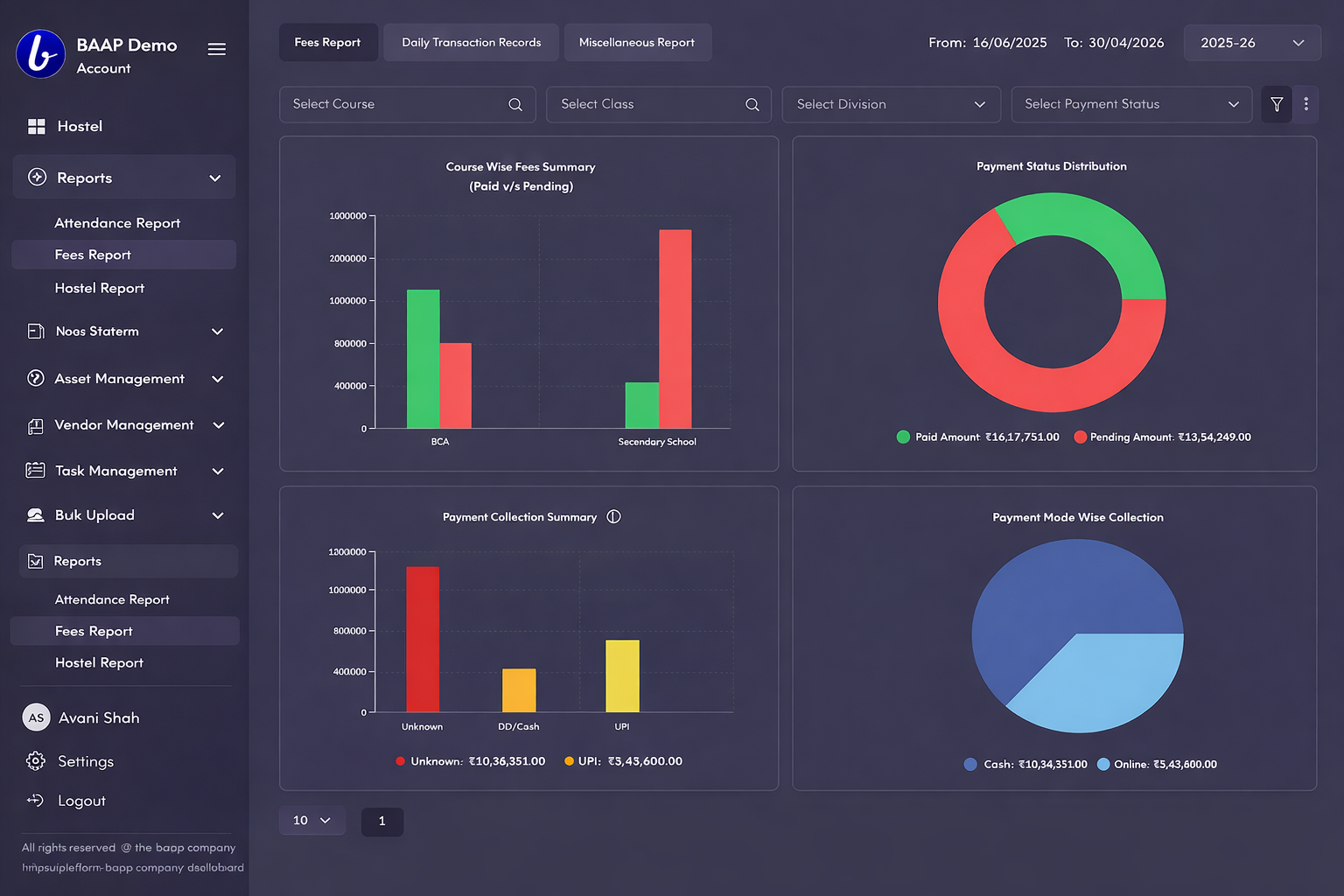This screenshot has width=1344, height=896.
Task: Click the funnel filter icon
Action: click(1277, 104)
